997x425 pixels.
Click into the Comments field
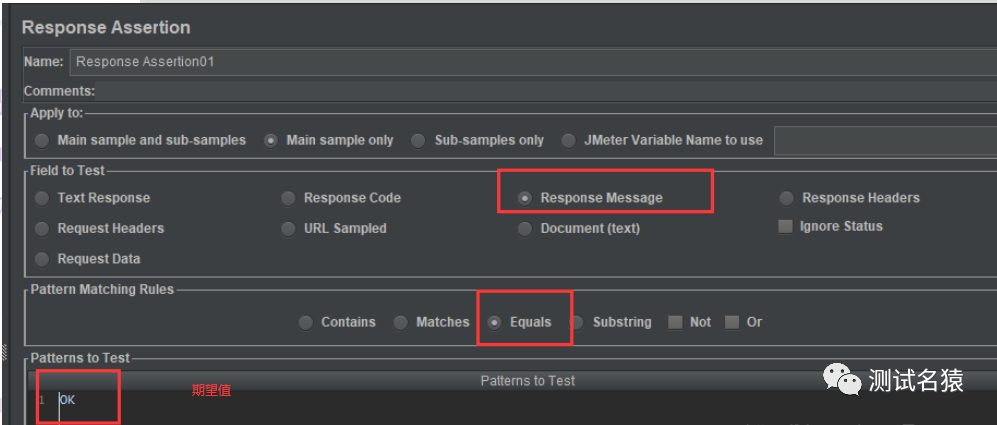click(x=546, y=92)
